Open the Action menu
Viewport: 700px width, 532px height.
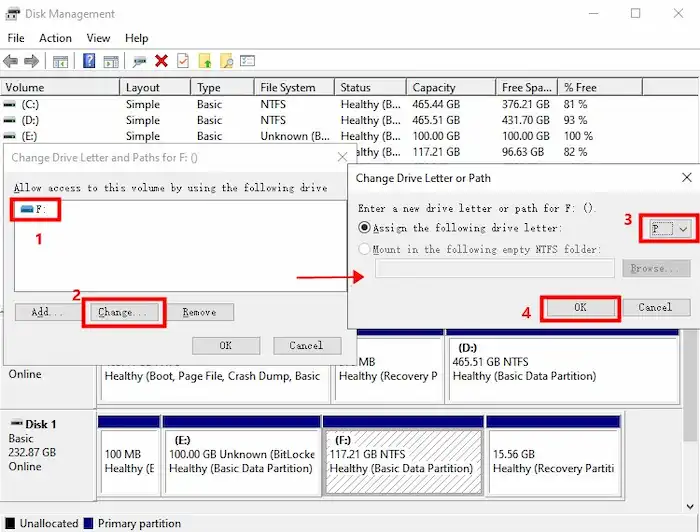pyautogui.click(x=55, y=38)
